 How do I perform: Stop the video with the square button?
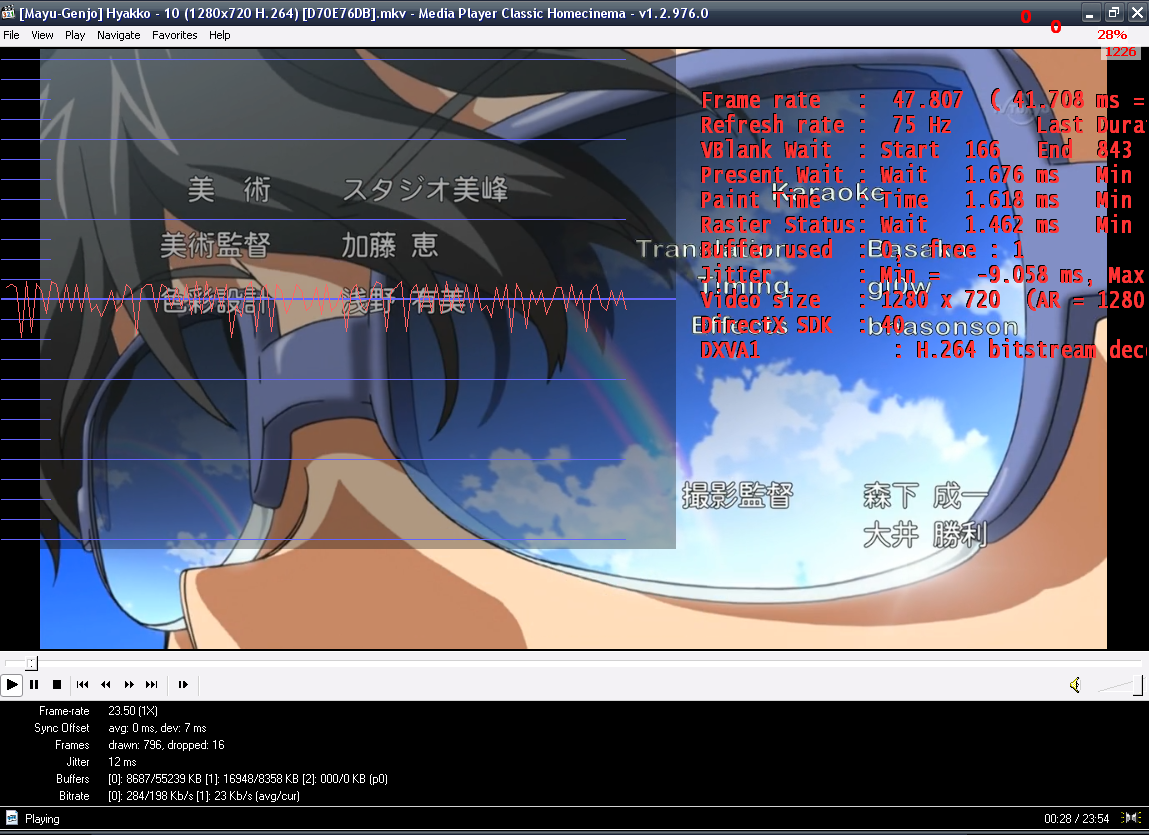pyautogui.click(x=57, y=685)
